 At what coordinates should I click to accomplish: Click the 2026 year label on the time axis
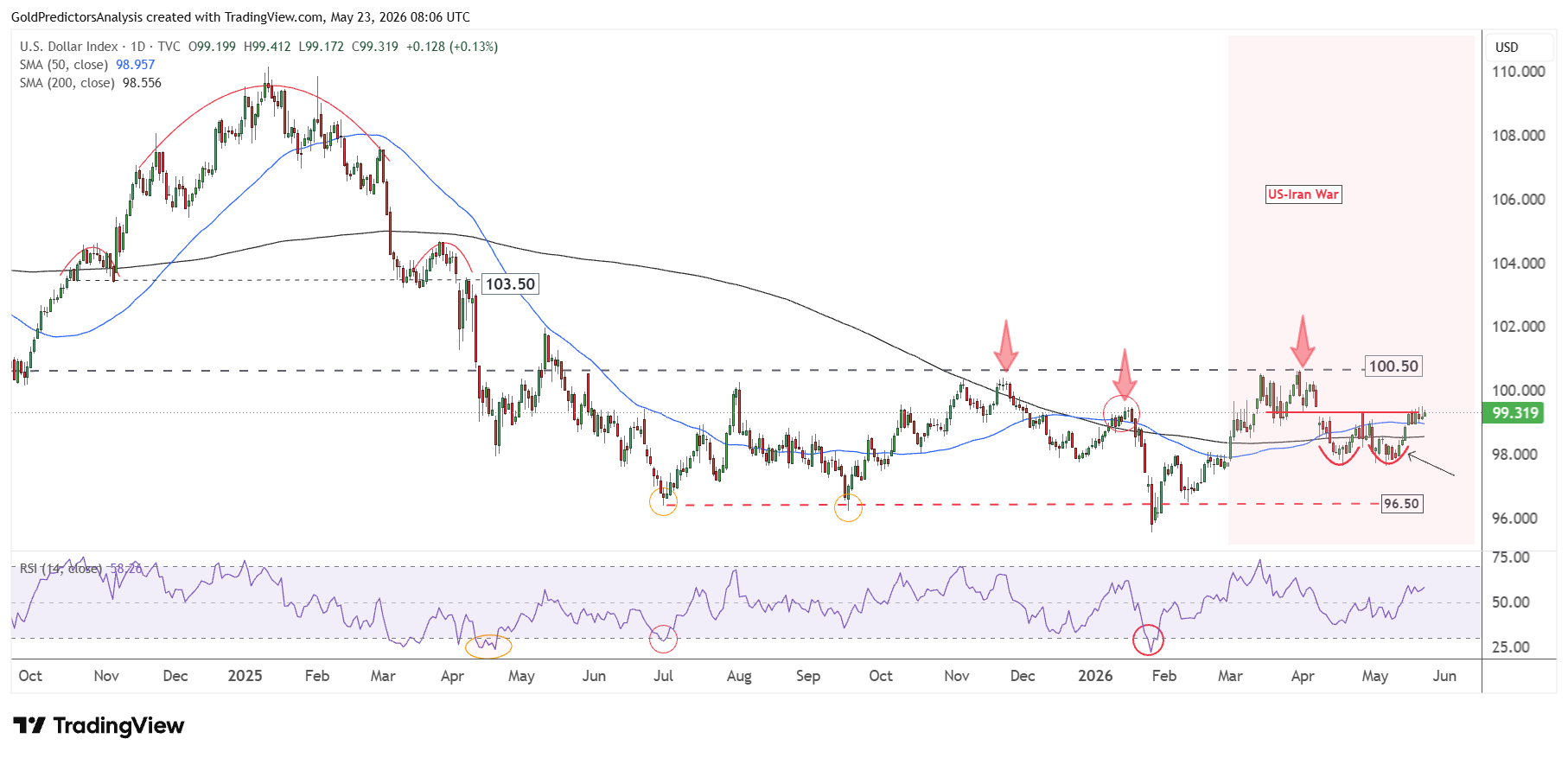point(1095,676)
